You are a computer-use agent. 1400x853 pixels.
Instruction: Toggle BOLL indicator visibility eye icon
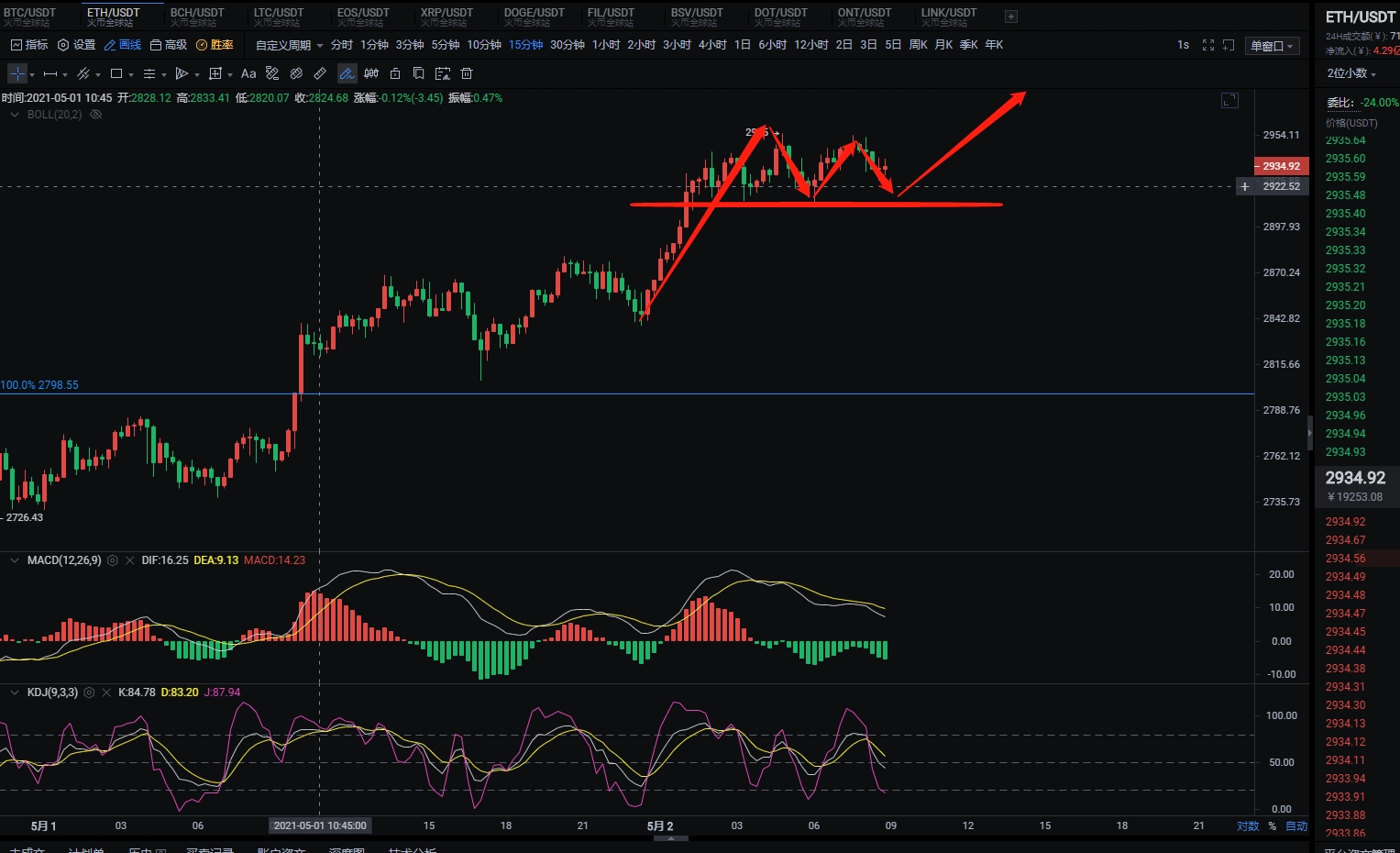pyautogui.click(x=96, y=115)
